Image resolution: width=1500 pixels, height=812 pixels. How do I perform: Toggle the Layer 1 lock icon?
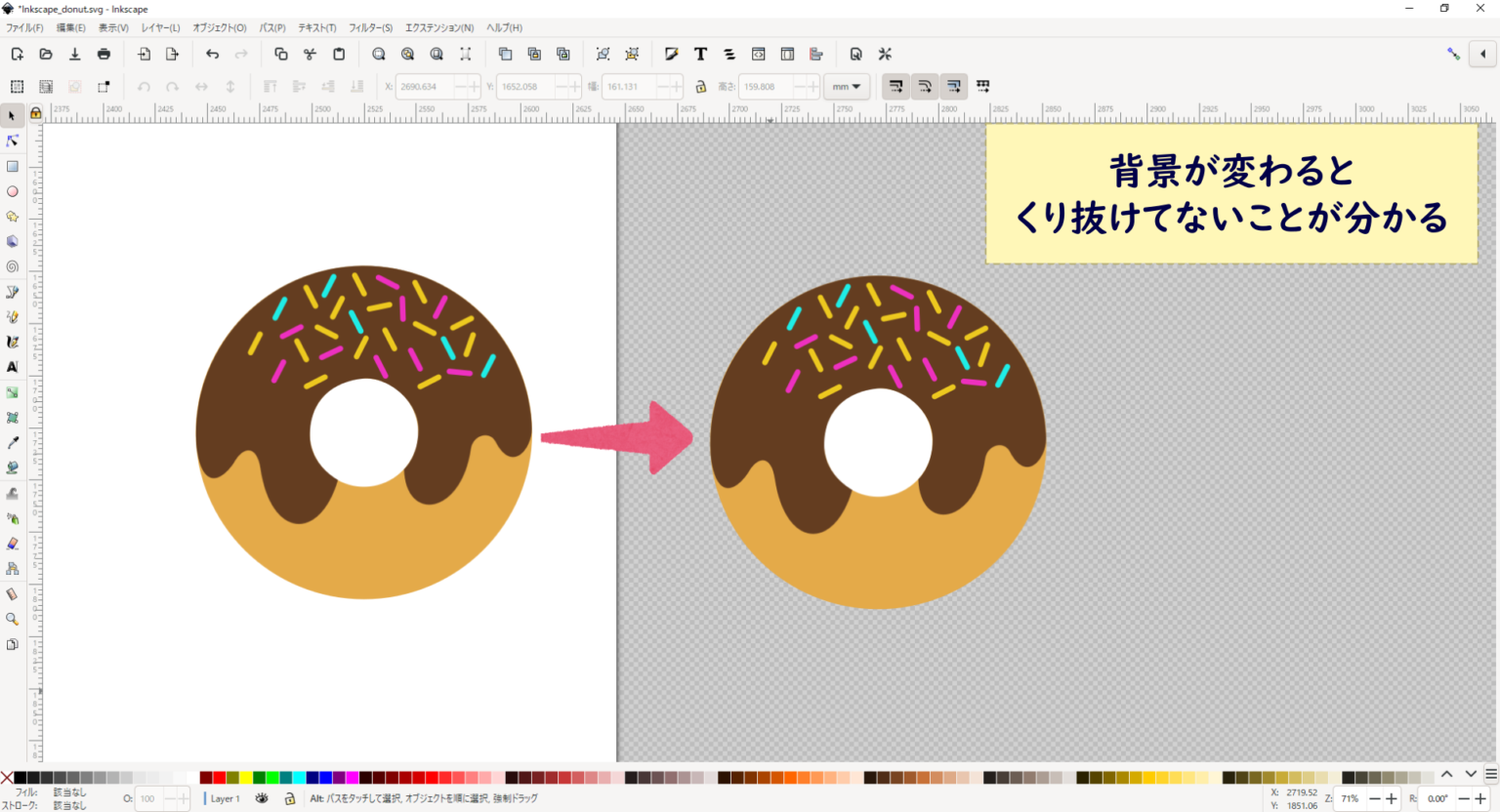(x=289, y=798)
